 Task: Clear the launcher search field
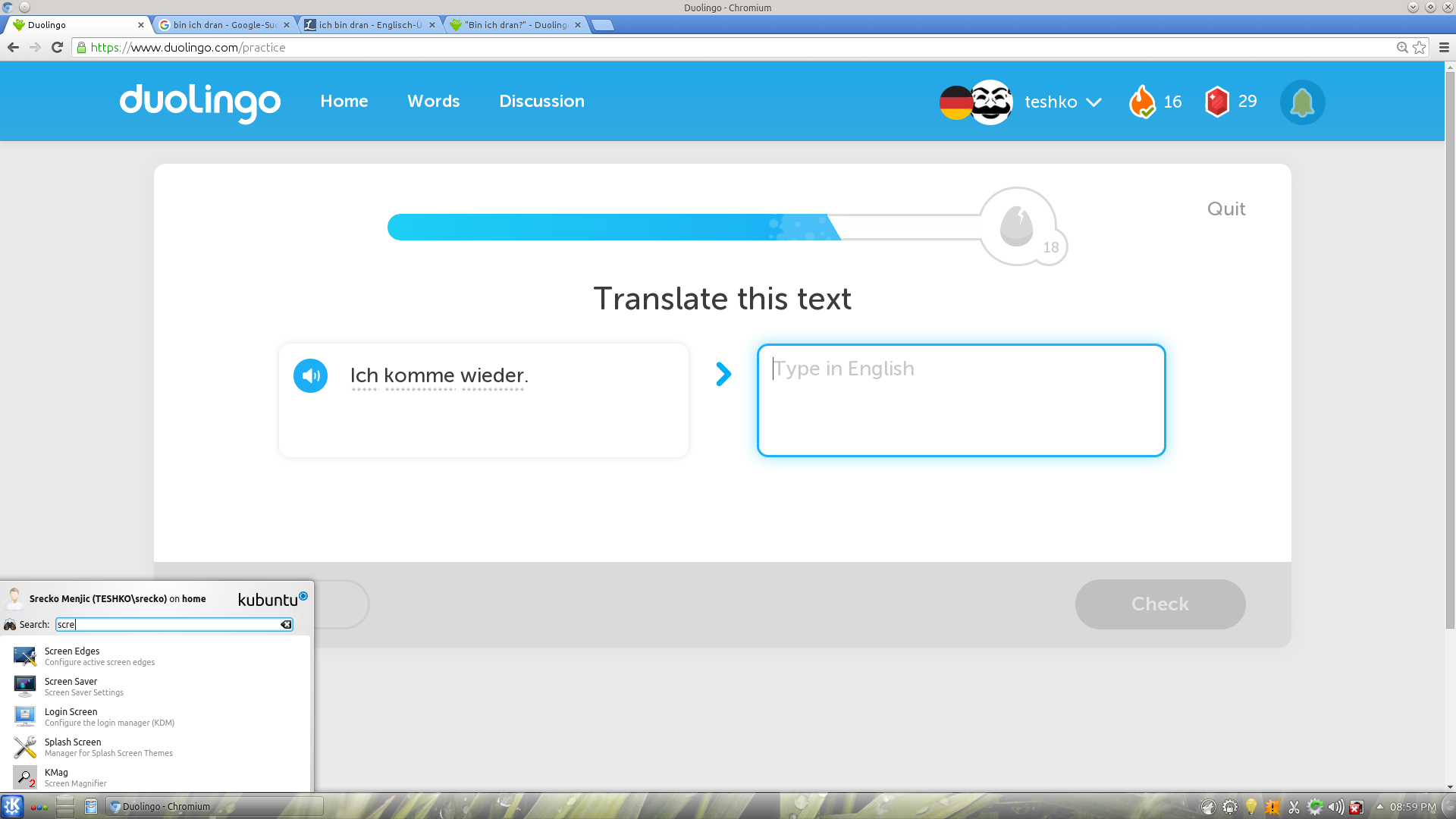tap(286, 624)
